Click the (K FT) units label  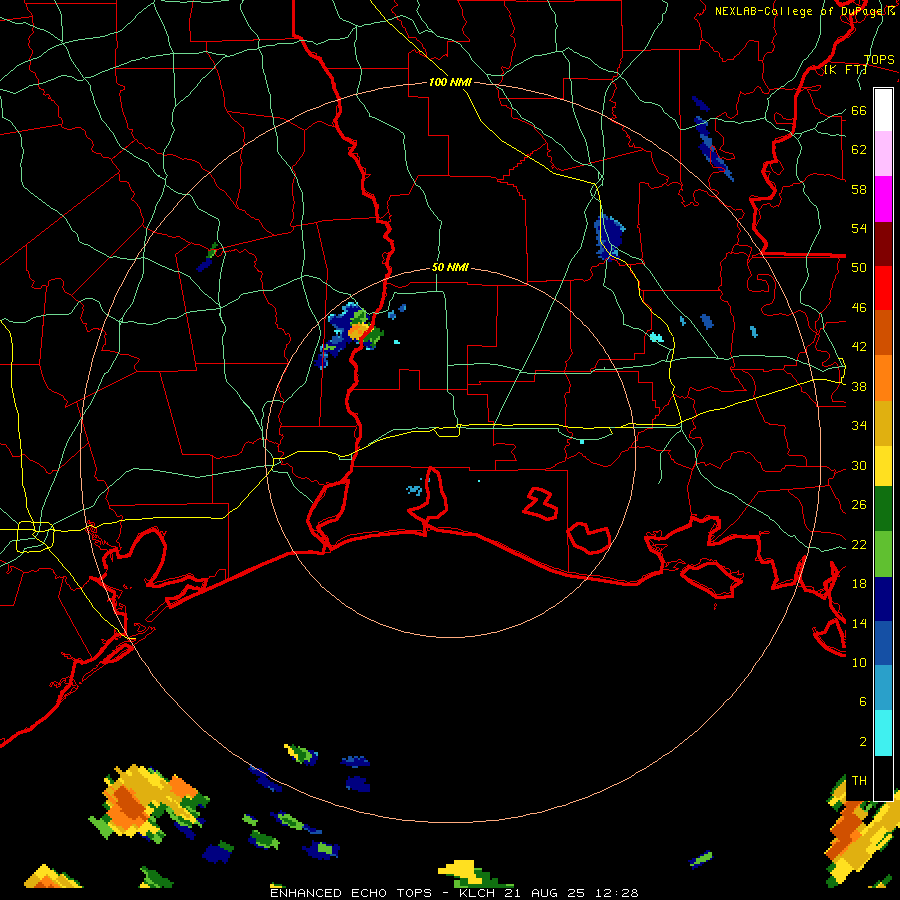(845, 69)
